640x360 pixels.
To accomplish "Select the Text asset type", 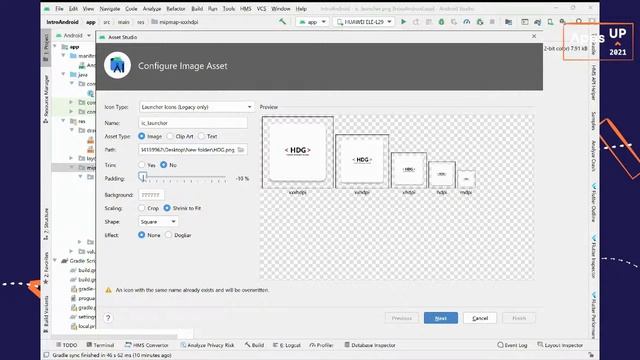I will tap(201, 136).
